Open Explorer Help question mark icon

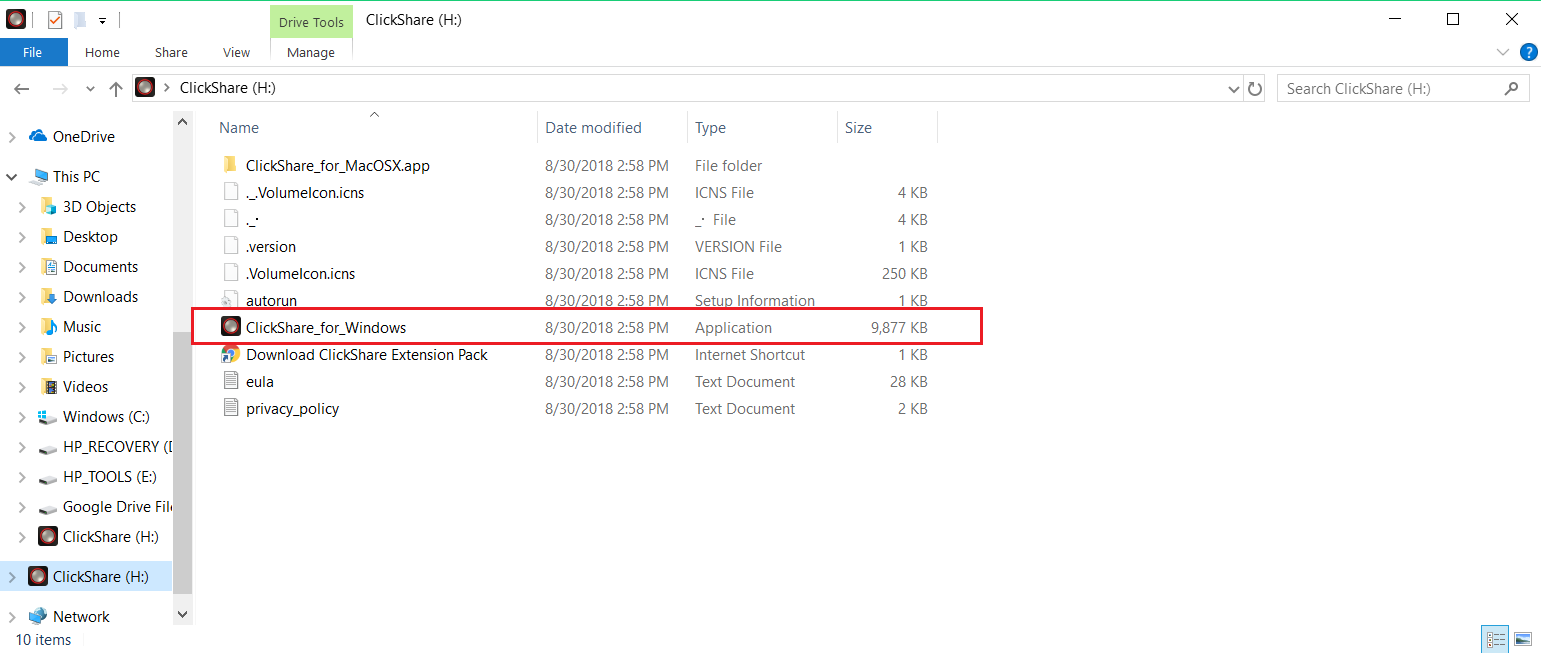1528,52
